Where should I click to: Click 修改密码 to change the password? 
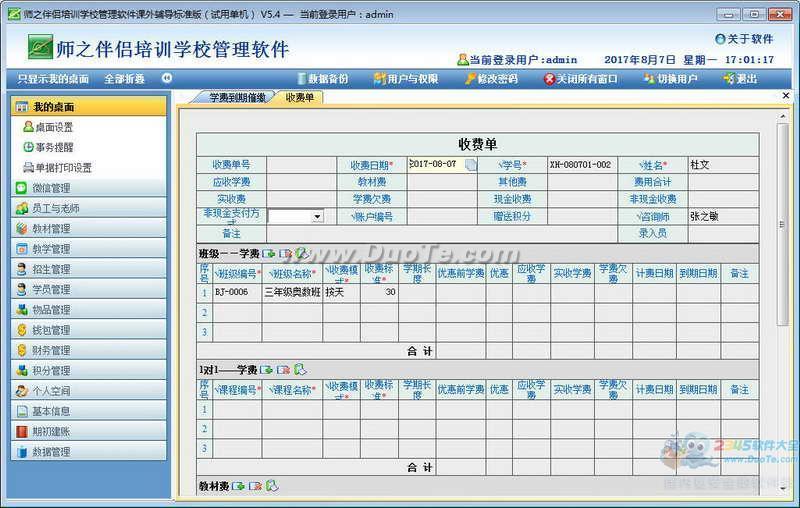point(490,78)
